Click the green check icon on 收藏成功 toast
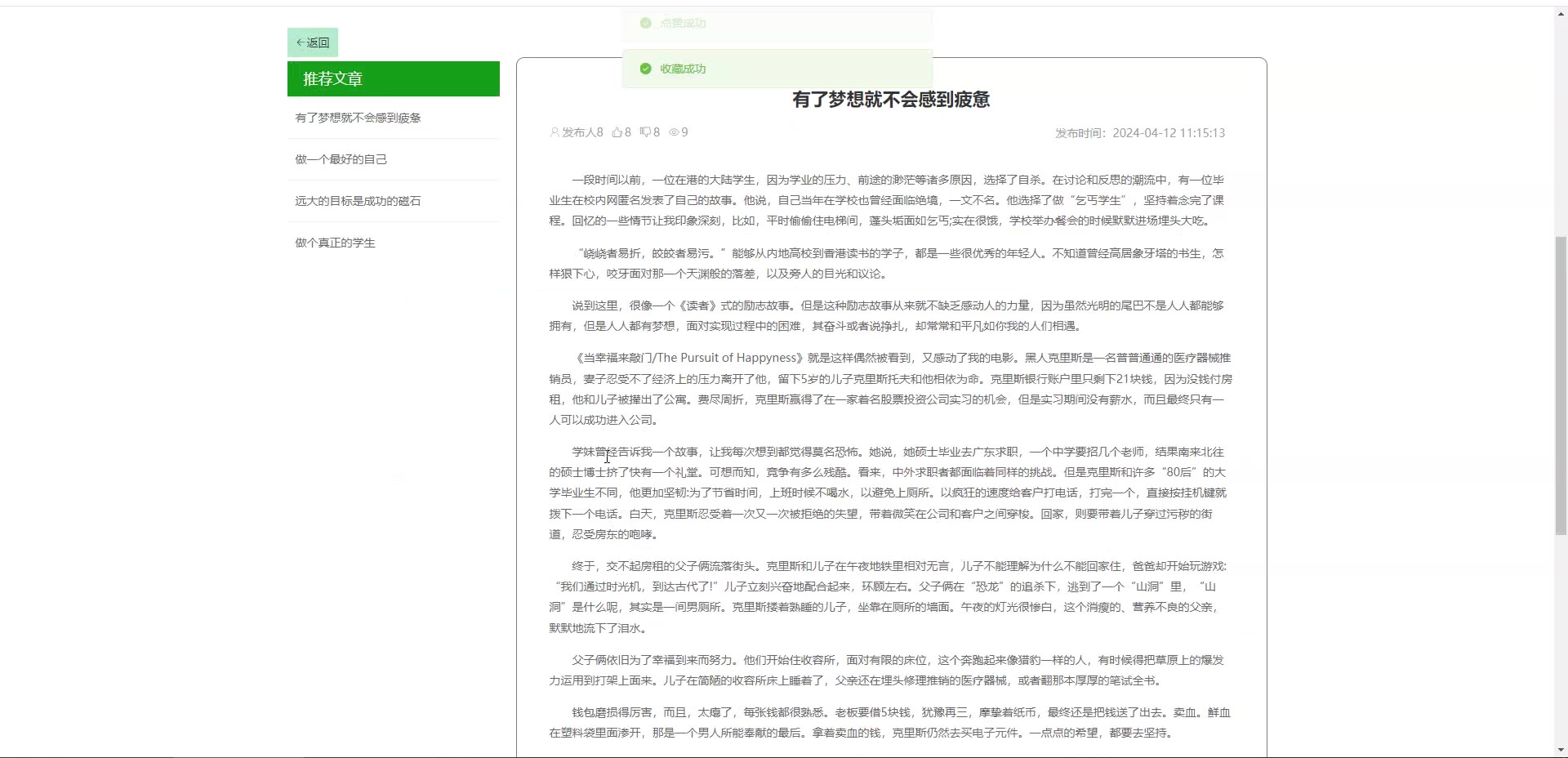This screenshot has width=1568, height=758. coord(645,69)
